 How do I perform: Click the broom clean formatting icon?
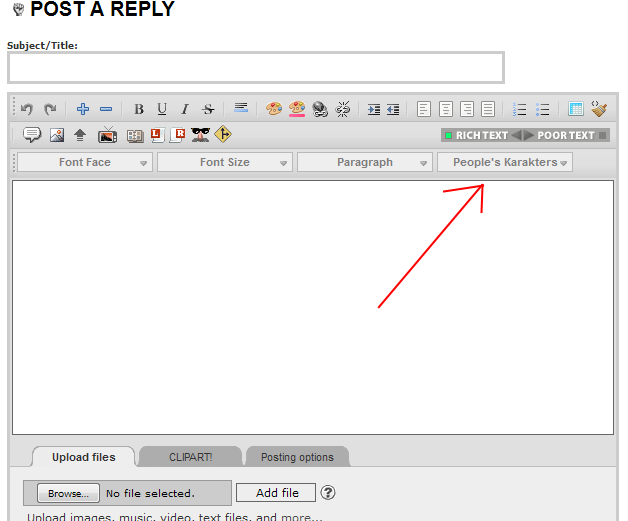(599, 109)
